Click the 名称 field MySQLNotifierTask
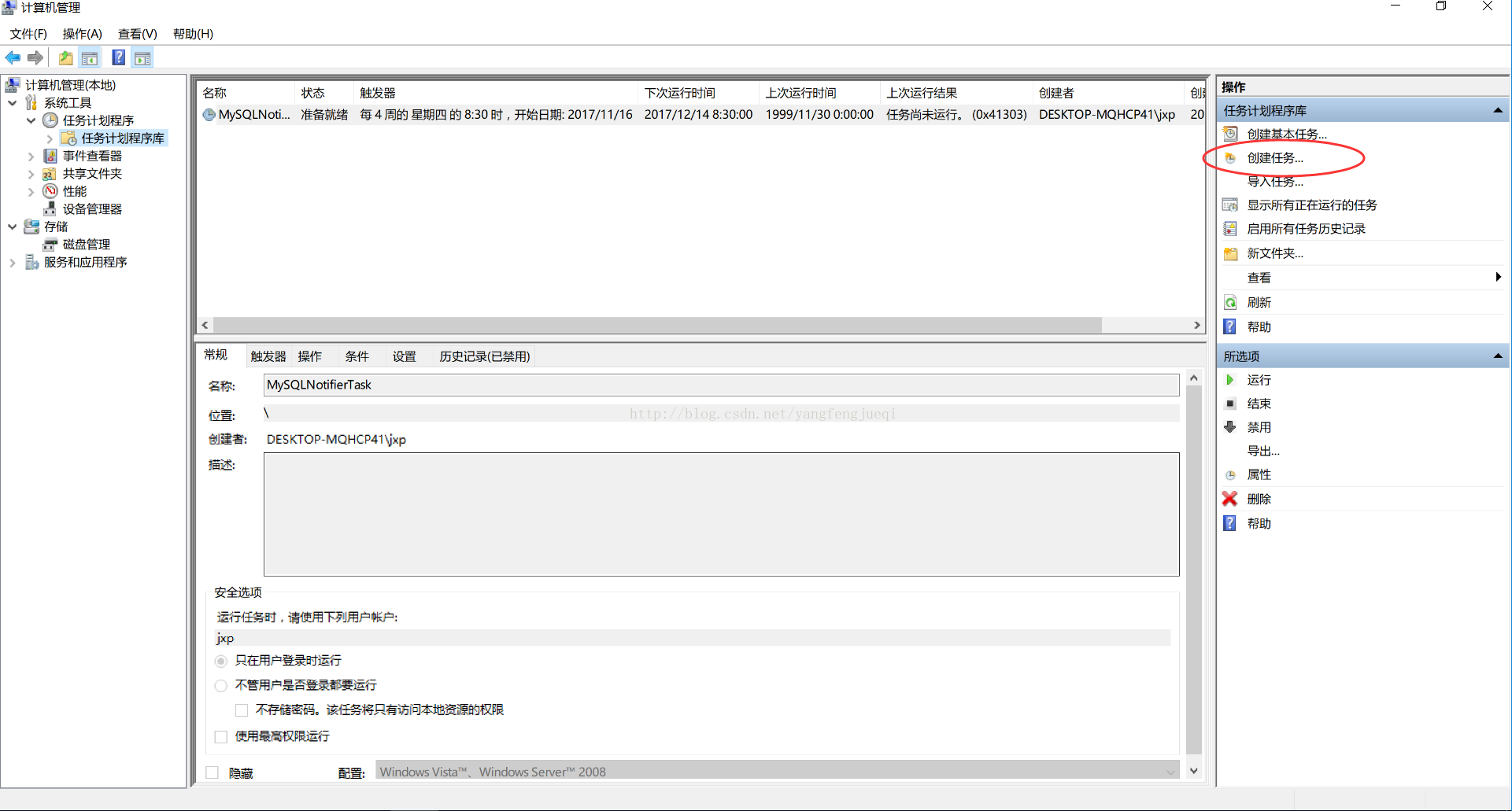 pyautogui.click(x=721, y=385)
